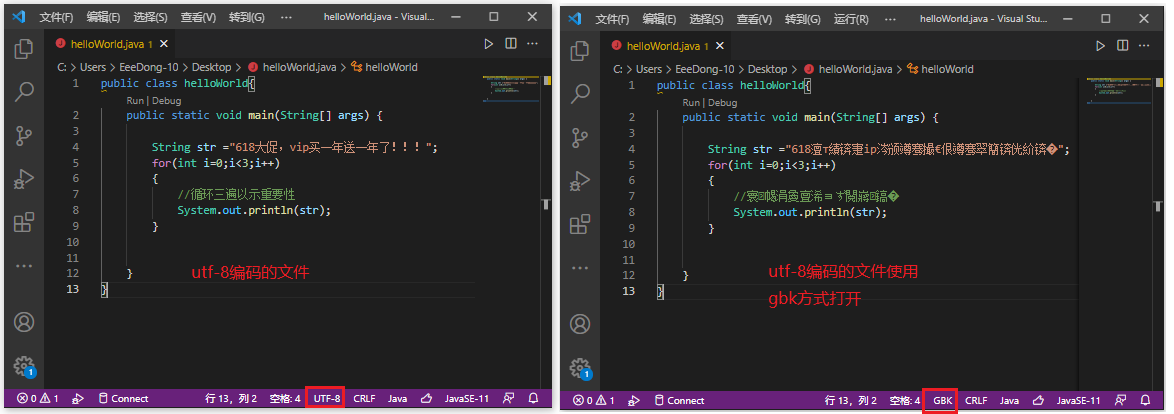The height and width of the screenshot is (414, 1174).
Task: Open Explorer in the UTF-8 window's activity bar
Action: tap(24, 48)
